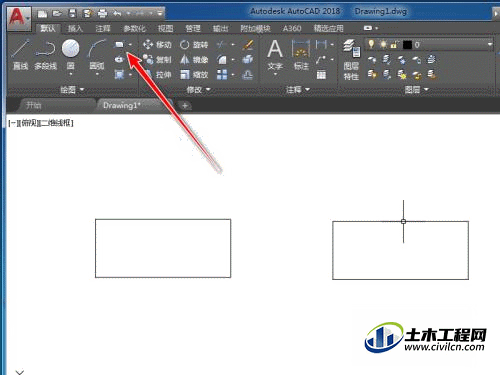Open the layer 0 dropdown list
Viewport: 500px width, 375px height.
point(490,44)
